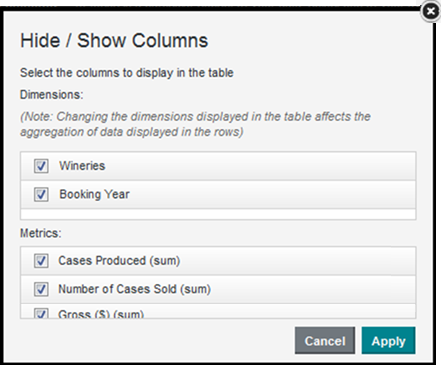Image resolution: width=441 pixels, height=365 pixels.
Task: Toggle the partially visible Gross ($) checkbox
Action: click(x=41, y=313)
